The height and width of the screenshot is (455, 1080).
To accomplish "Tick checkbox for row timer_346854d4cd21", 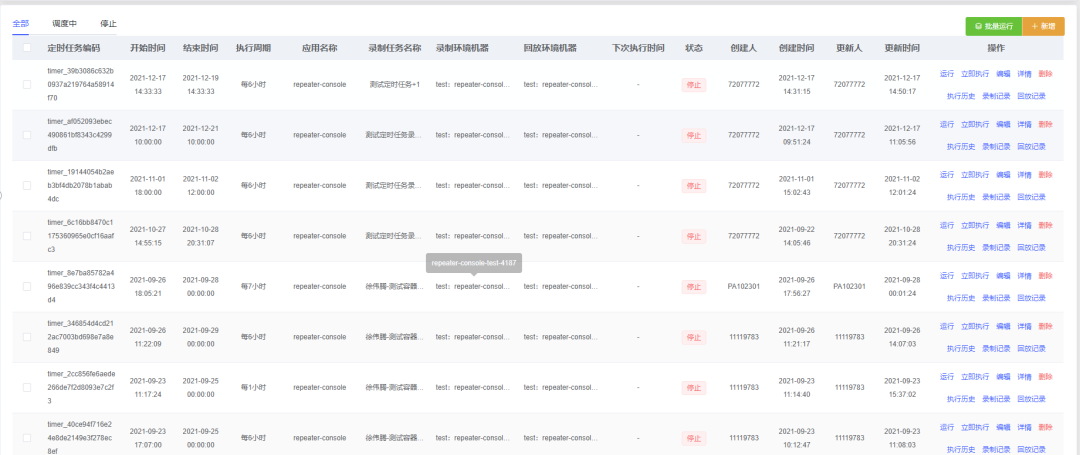I will coord(27,337).
